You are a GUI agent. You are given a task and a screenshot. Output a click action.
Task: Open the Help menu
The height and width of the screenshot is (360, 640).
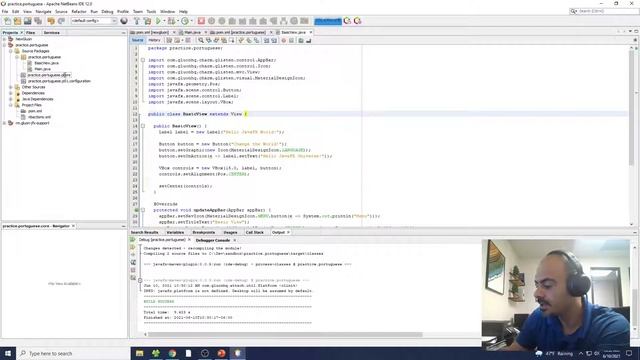click(183, 11)
